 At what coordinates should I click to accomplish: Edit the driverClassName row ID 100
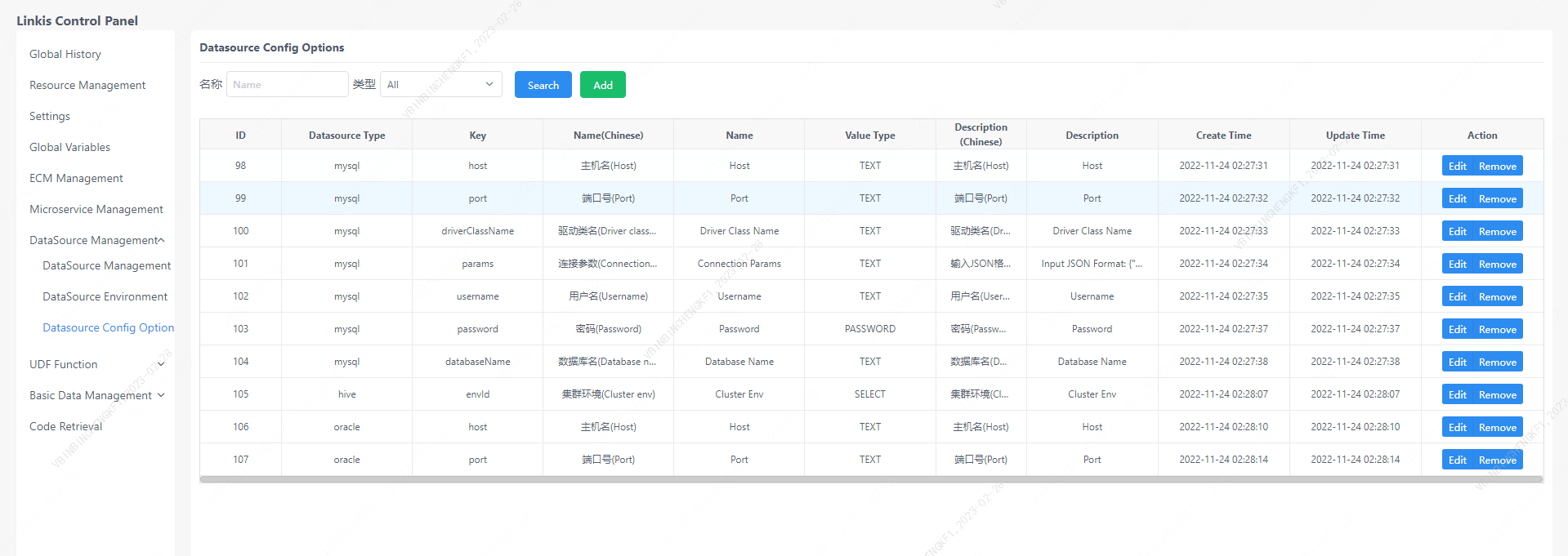pyautogui.click(x=1457, y=231)
